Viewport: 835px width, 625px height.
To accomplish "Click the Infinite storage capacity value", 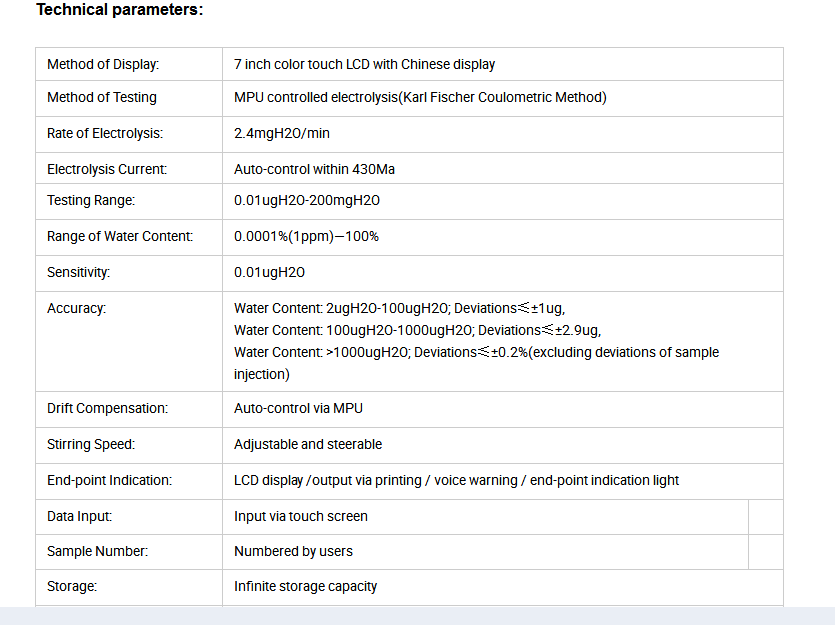I will [x=305, y=586].
